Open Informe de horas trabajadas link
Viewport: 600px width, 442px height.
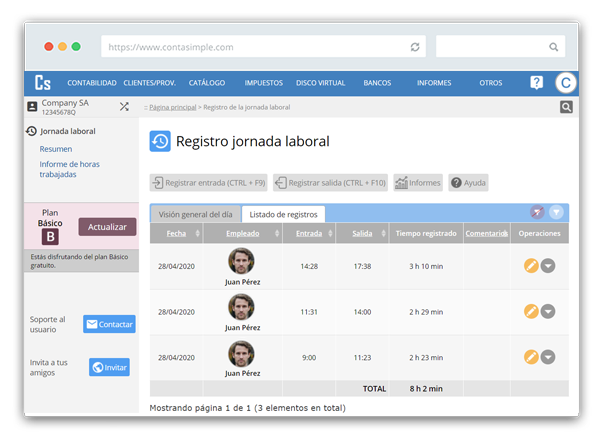(72, 168)
